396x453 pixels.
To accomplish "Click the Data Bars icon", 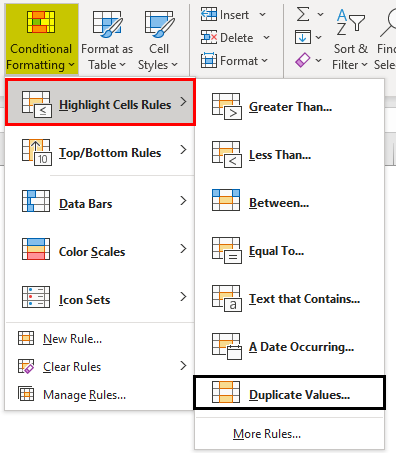I will coord(36,201).
